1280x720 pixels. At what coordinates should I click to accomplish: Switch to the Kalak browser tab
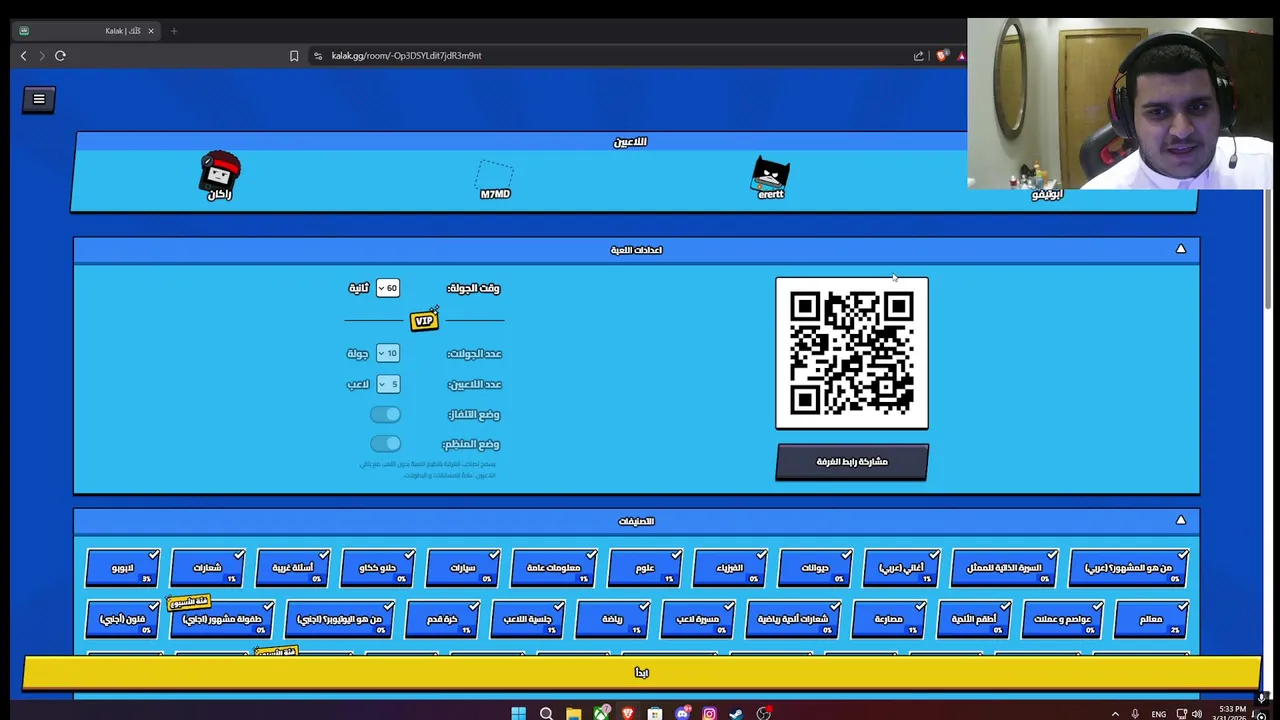(88, 31)
